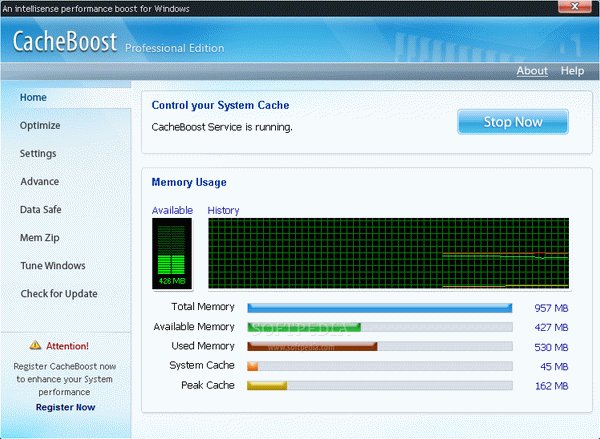Select Advance in the sidebar
600x439 pixels.
coord(39,181)
